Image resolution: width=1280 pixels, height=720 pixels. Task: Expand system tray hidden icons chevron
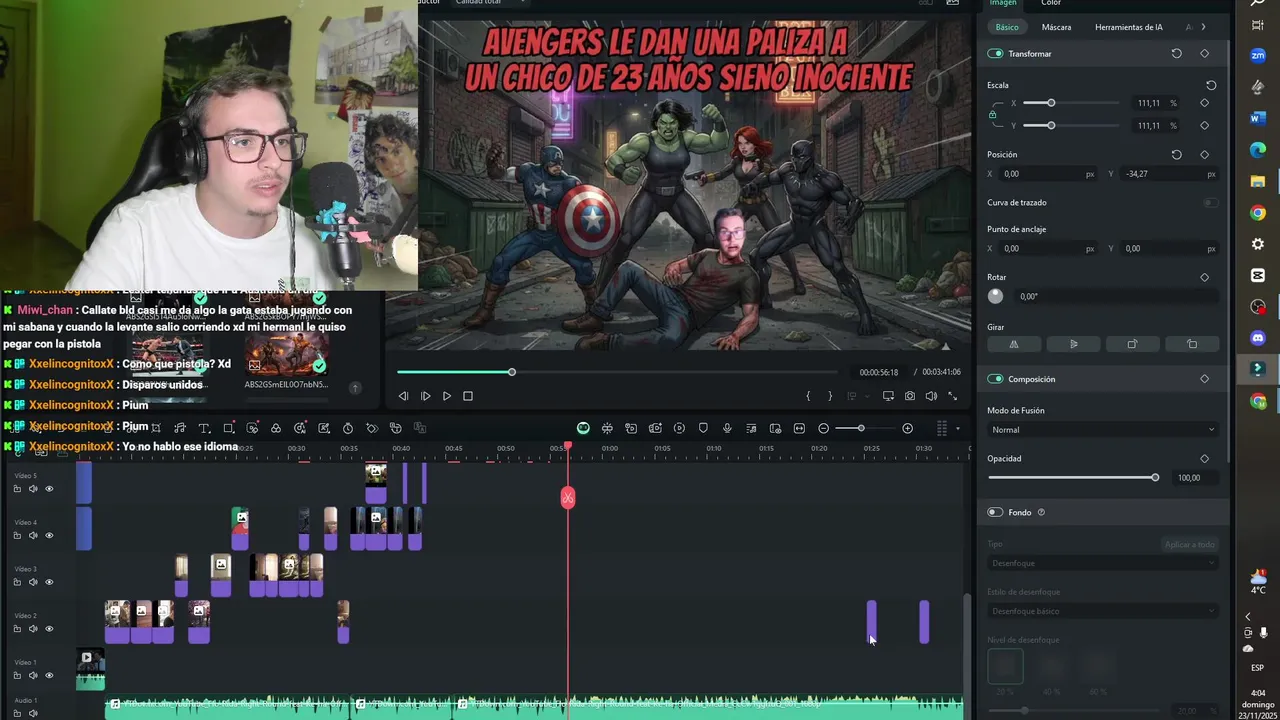[1247, 616]
